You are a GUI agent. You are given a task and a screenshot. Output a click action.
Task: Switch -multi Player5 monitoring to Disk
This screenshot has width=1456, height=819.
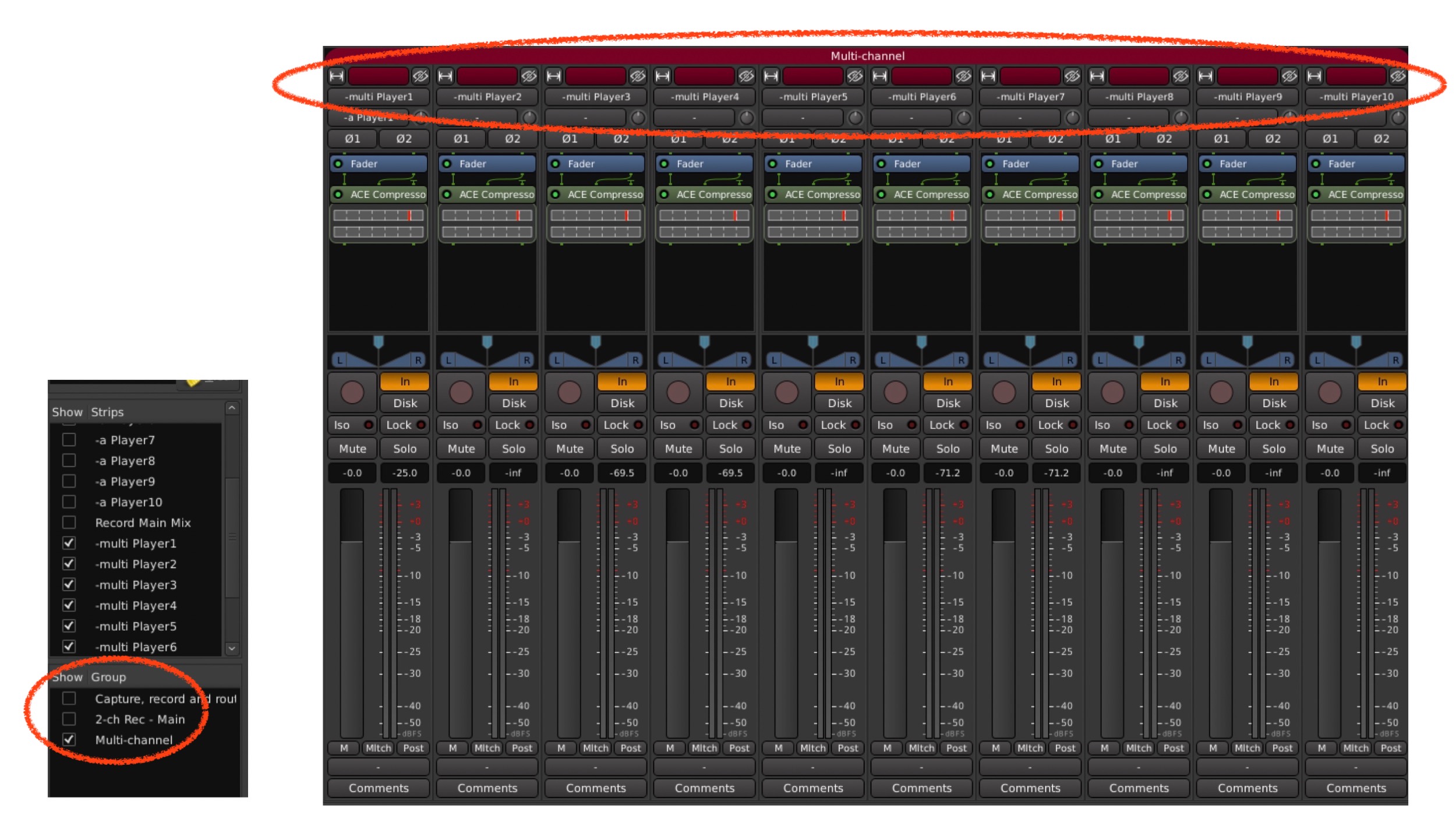click(x=839, y=403)
